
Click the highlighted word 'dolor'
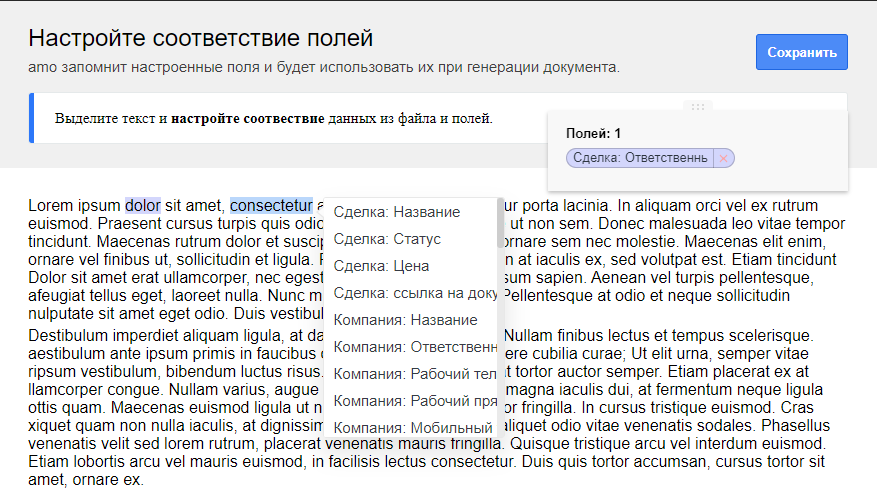coord(143,206)
